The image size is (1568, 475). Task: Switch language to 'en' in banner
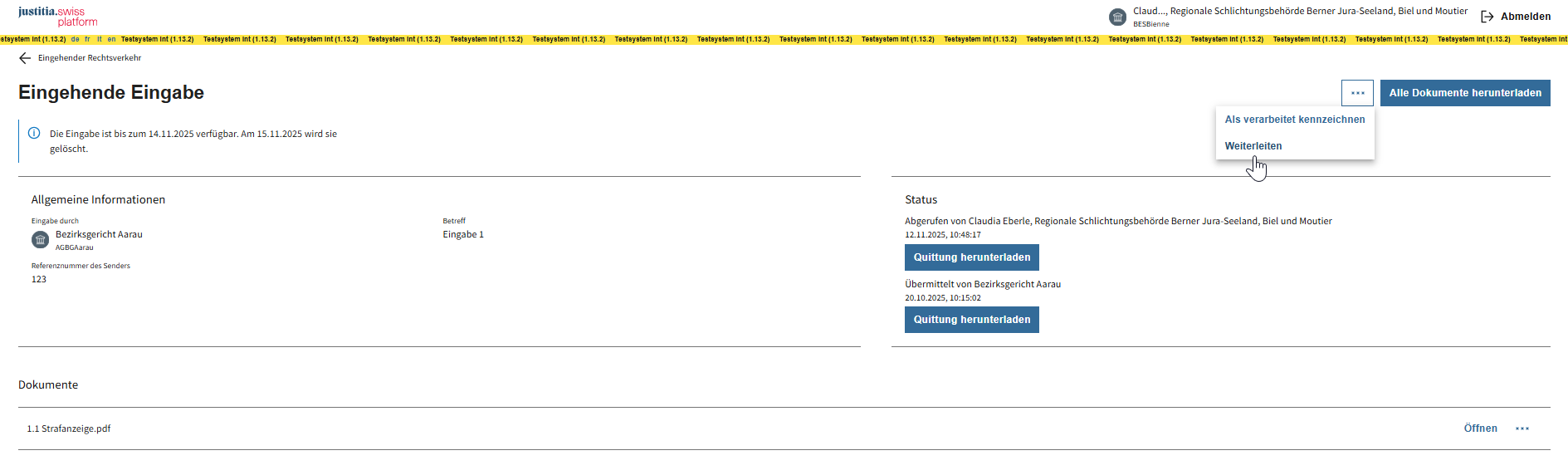pos(111,39)
